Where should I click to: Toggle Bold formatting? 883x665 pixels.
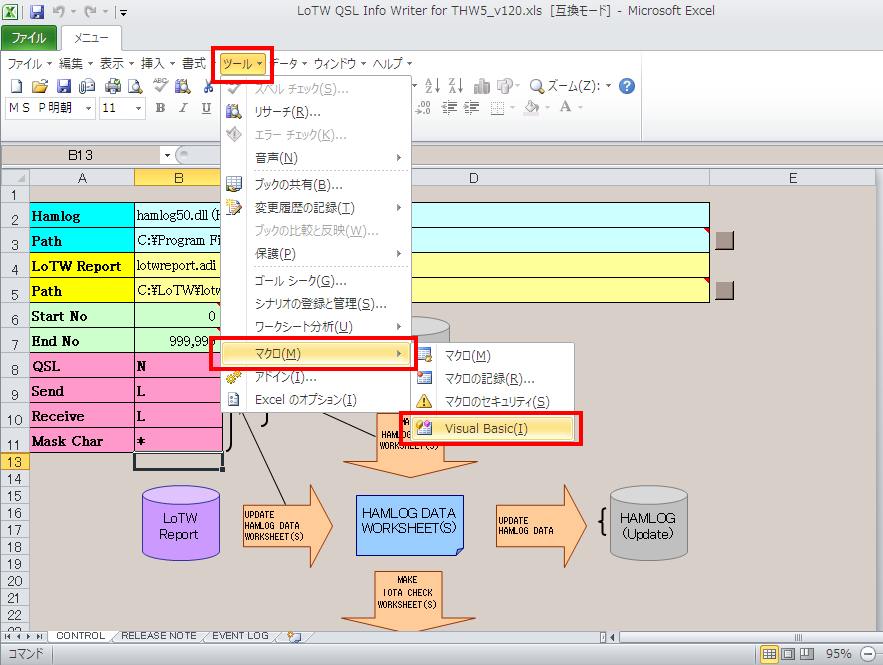coord(160,108)
